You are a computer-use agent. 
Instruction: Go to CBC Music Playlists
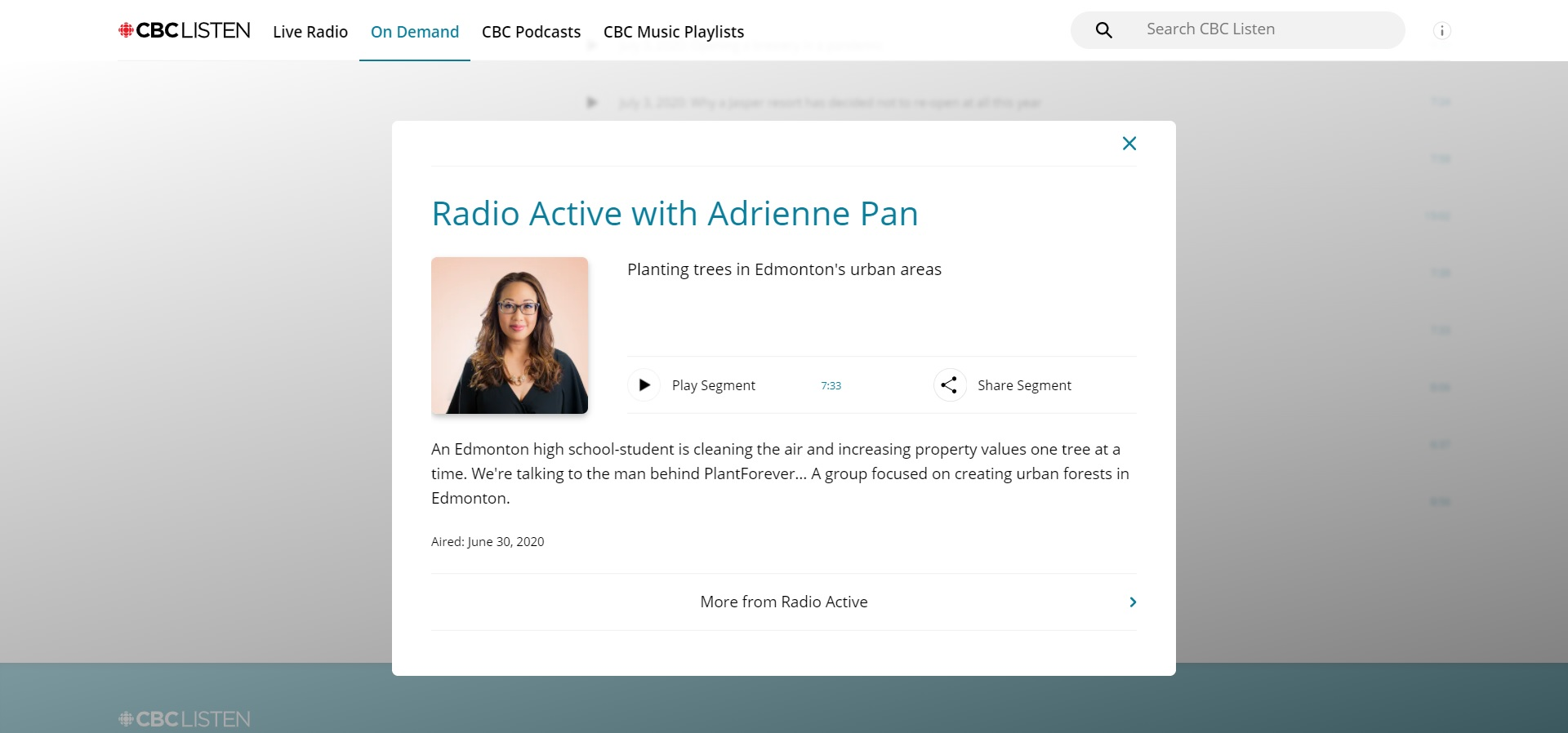point(674,32)
